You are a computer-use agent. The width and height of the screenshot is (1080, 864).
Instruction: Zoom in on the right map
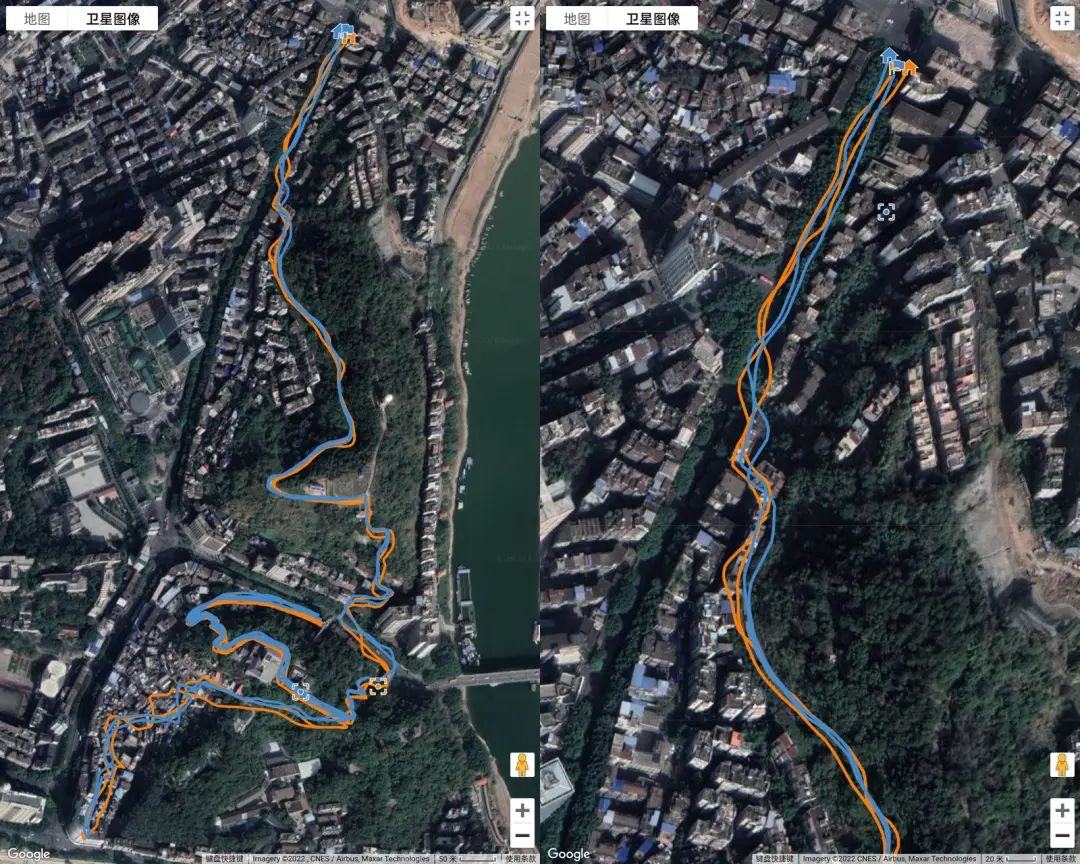pyautogui.click(x=1062, y=810)
